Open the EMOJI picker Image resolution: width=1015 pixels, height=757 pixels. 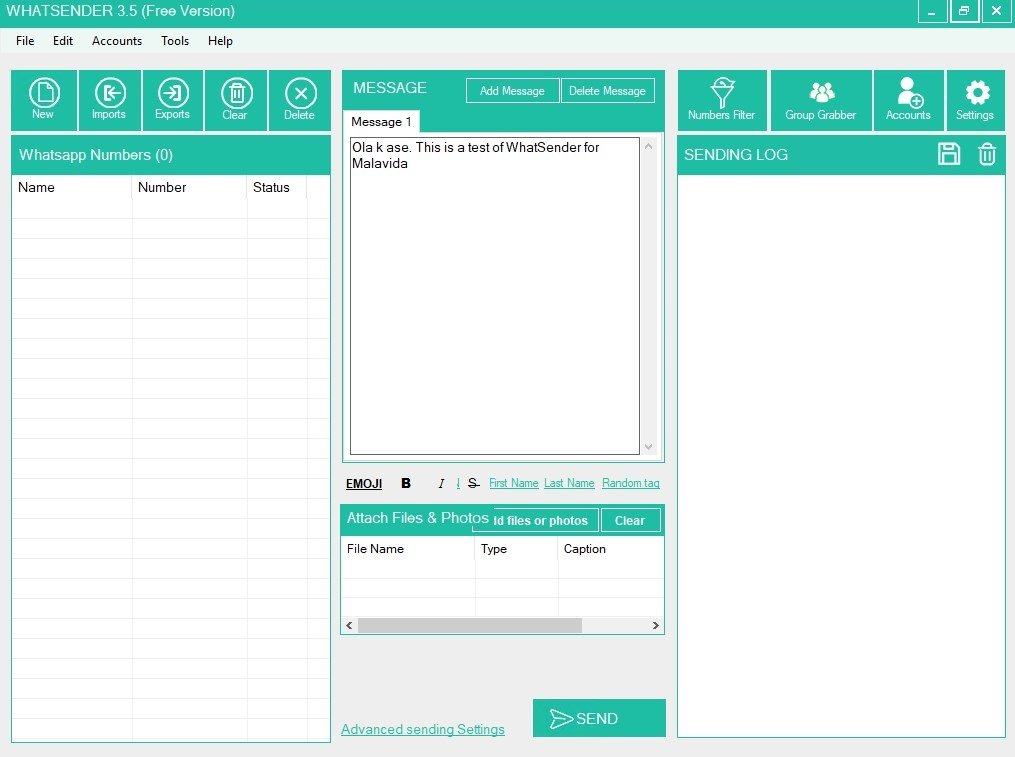click(364, 484)
